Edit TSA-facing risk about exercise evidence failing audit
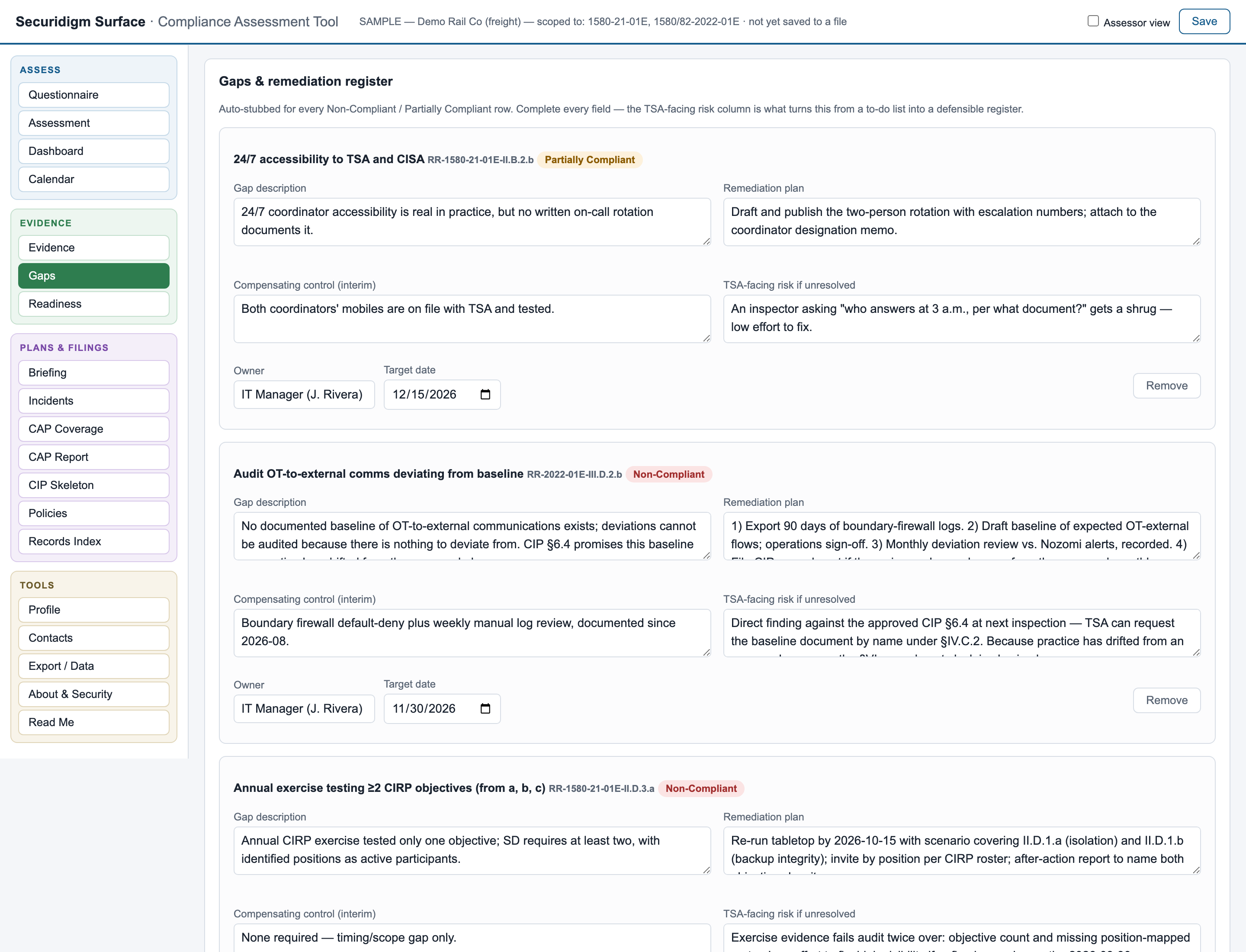Screen dimensions: 1246x952 pyautogui.click(x=962, y=938)
